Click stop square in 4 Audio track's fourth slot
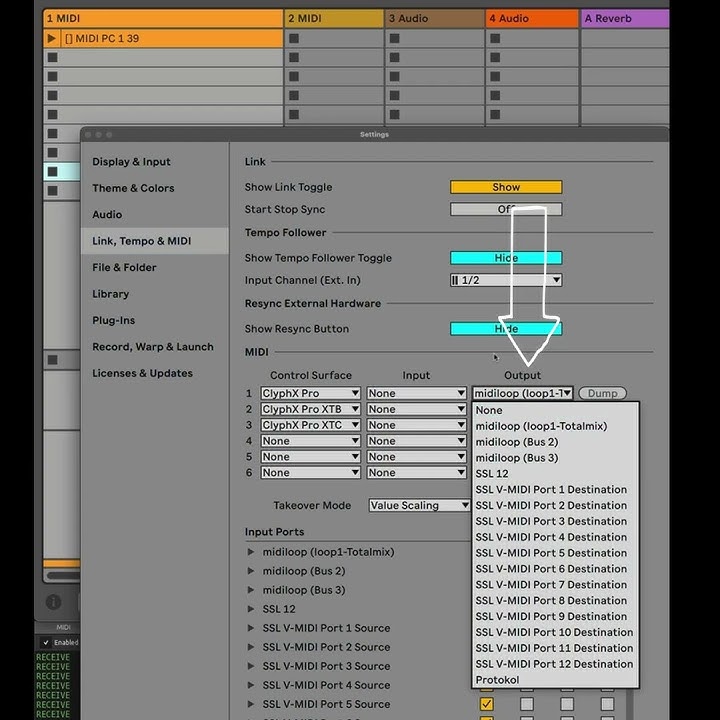Image resolution: width=720 pixels, height=720 pixels. click(495, 96)
